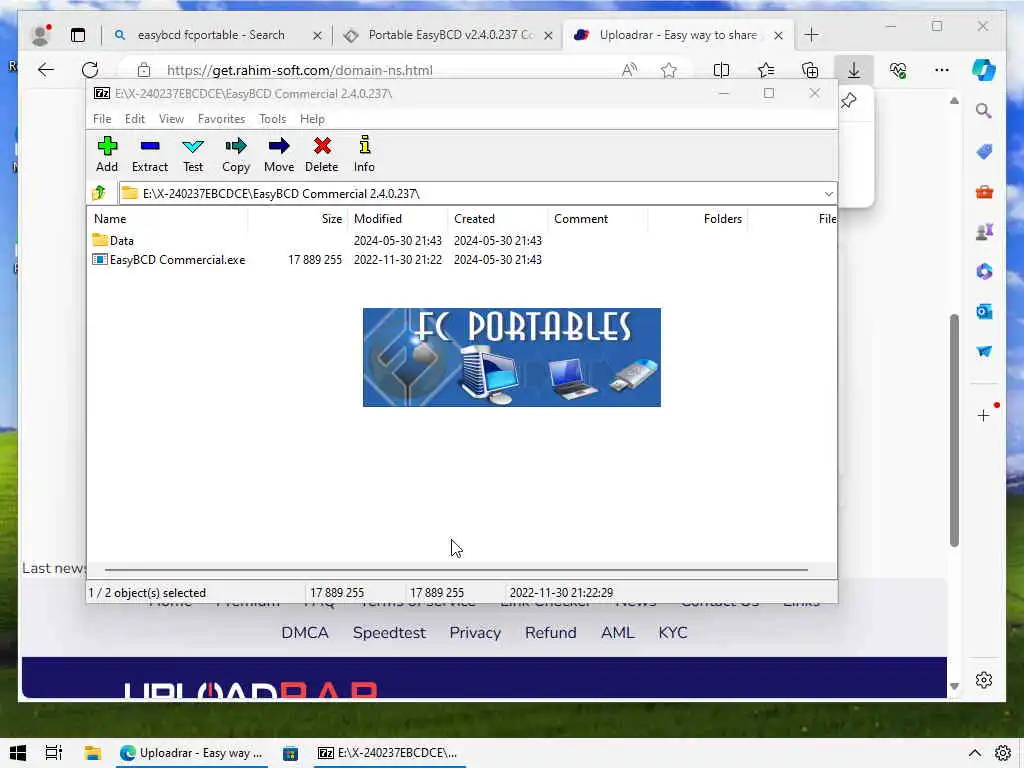Open the Collections icon in Edge

(x=810, y=70)
